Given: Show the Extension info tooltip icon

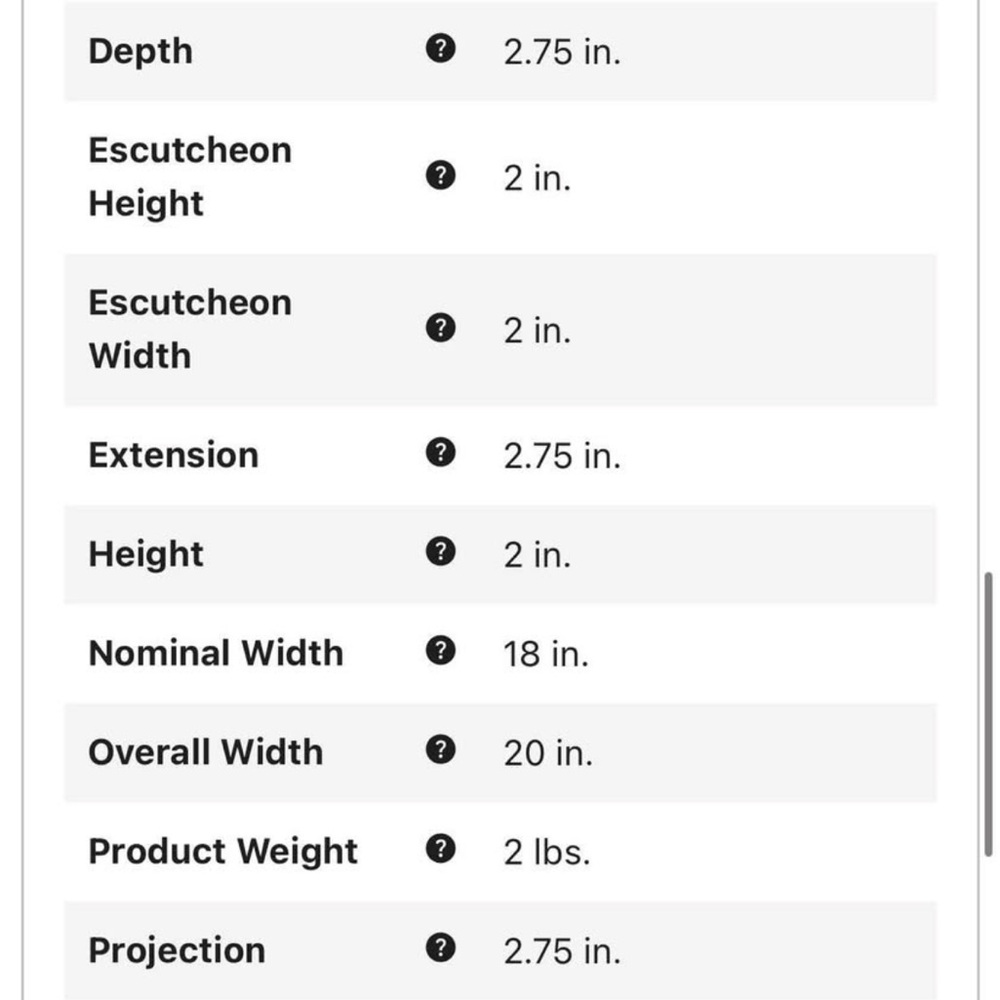Looking at the screenshot, I should coord(440,453).
